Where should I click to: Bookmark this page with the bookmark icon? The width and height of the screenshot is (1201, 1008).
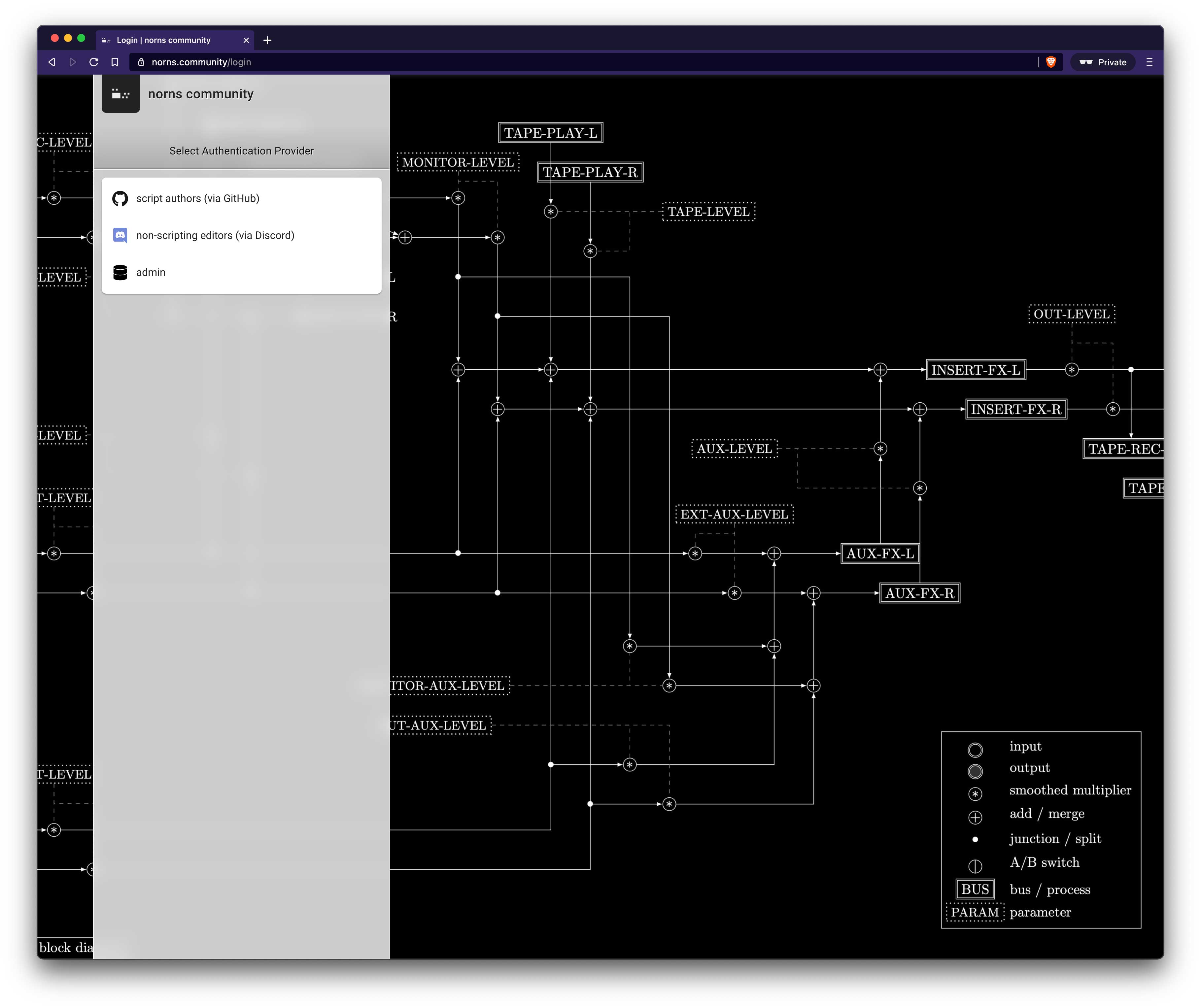pos(115,62)
